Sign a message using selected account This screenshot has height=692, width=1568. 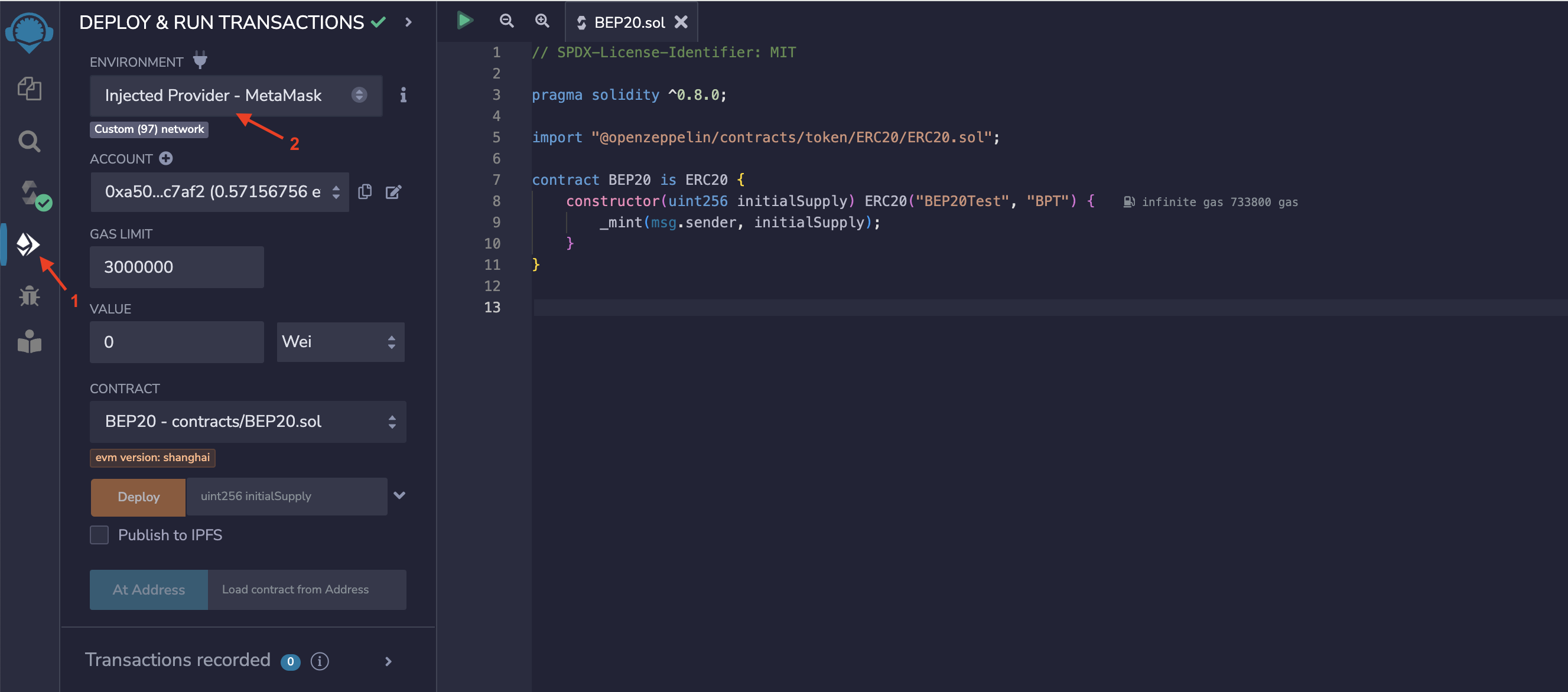(393, 192)
